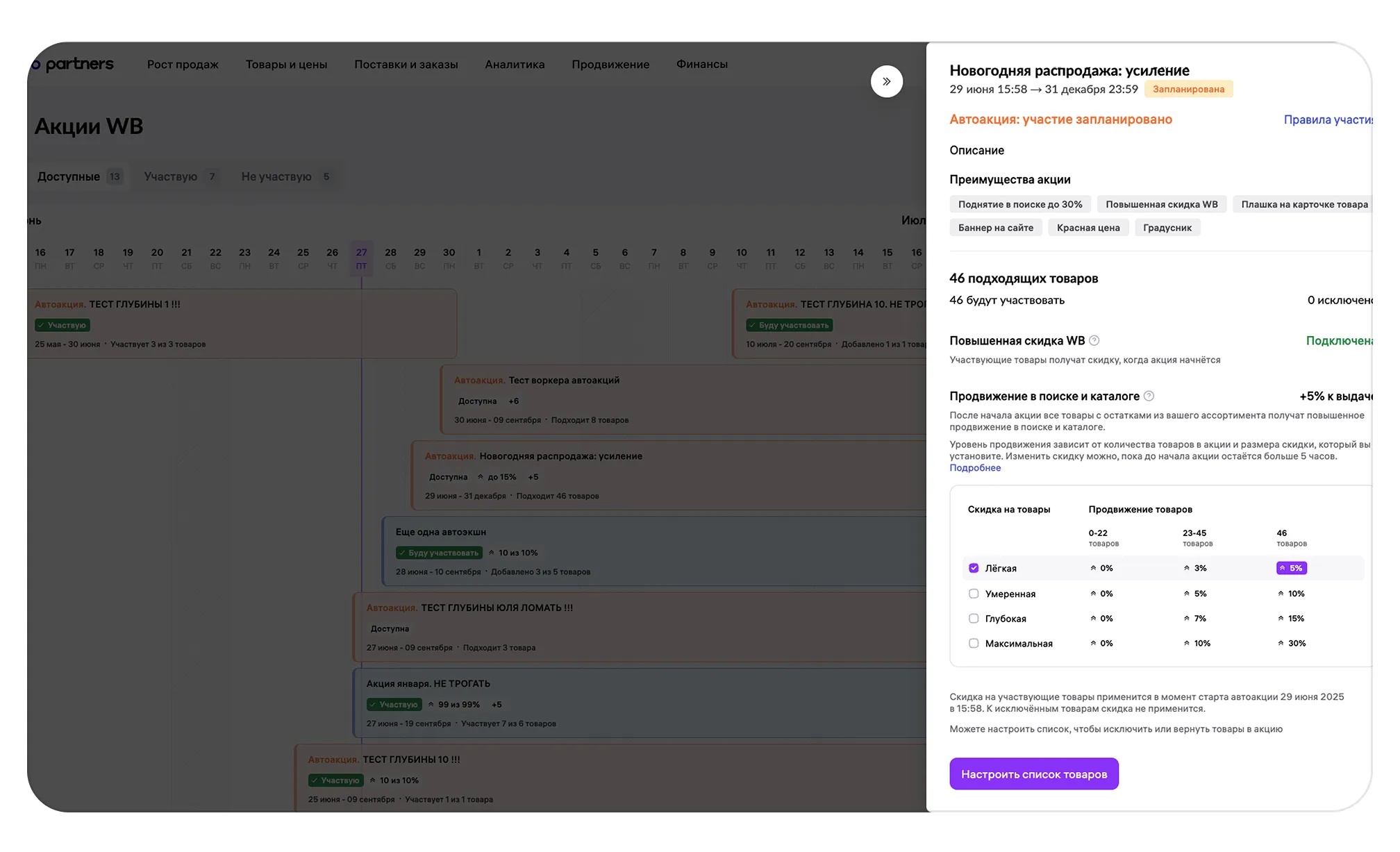Click the Красная цена advantage chip
The height and width of the screenshot is (852, 1400).
coord(1087,228)
